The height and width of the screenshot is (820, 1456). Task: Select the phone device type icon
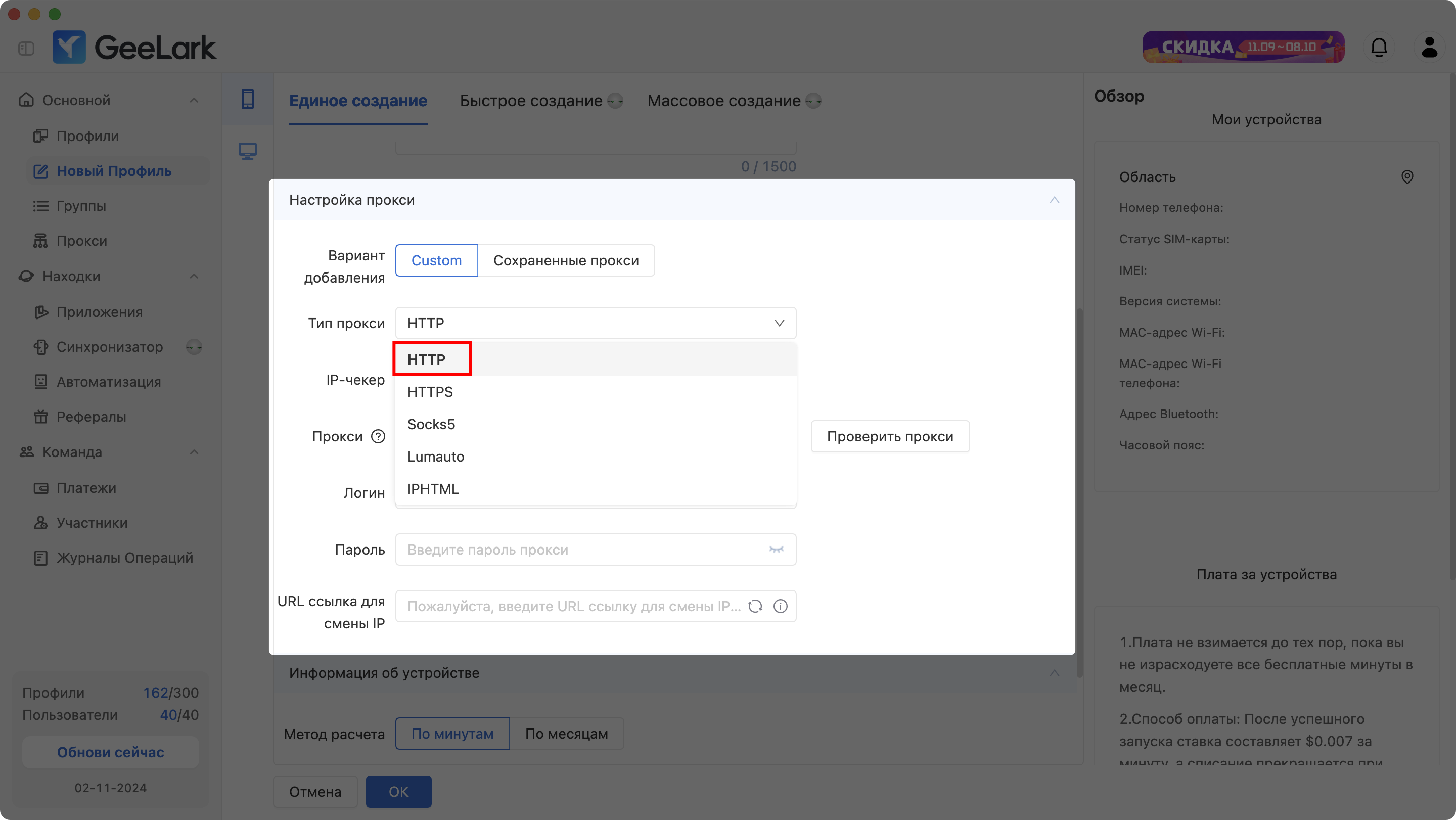pyautogui.click(x=248, y=99)
